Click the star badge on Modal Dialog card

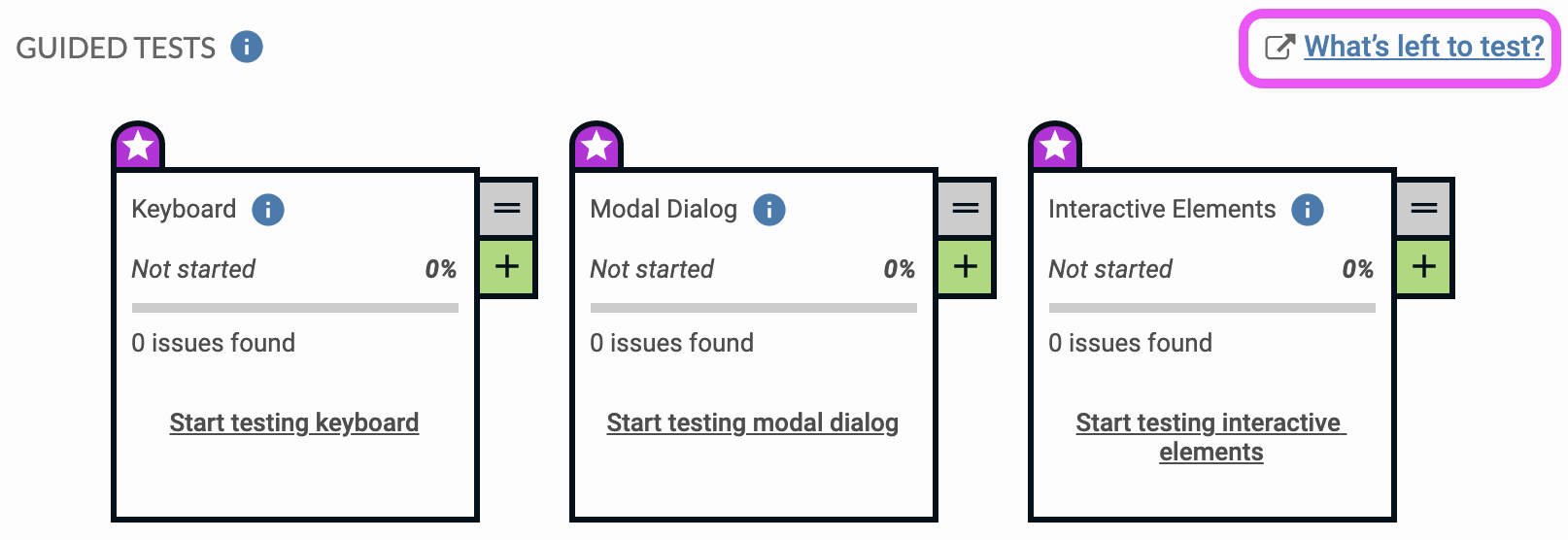point(597,147)
